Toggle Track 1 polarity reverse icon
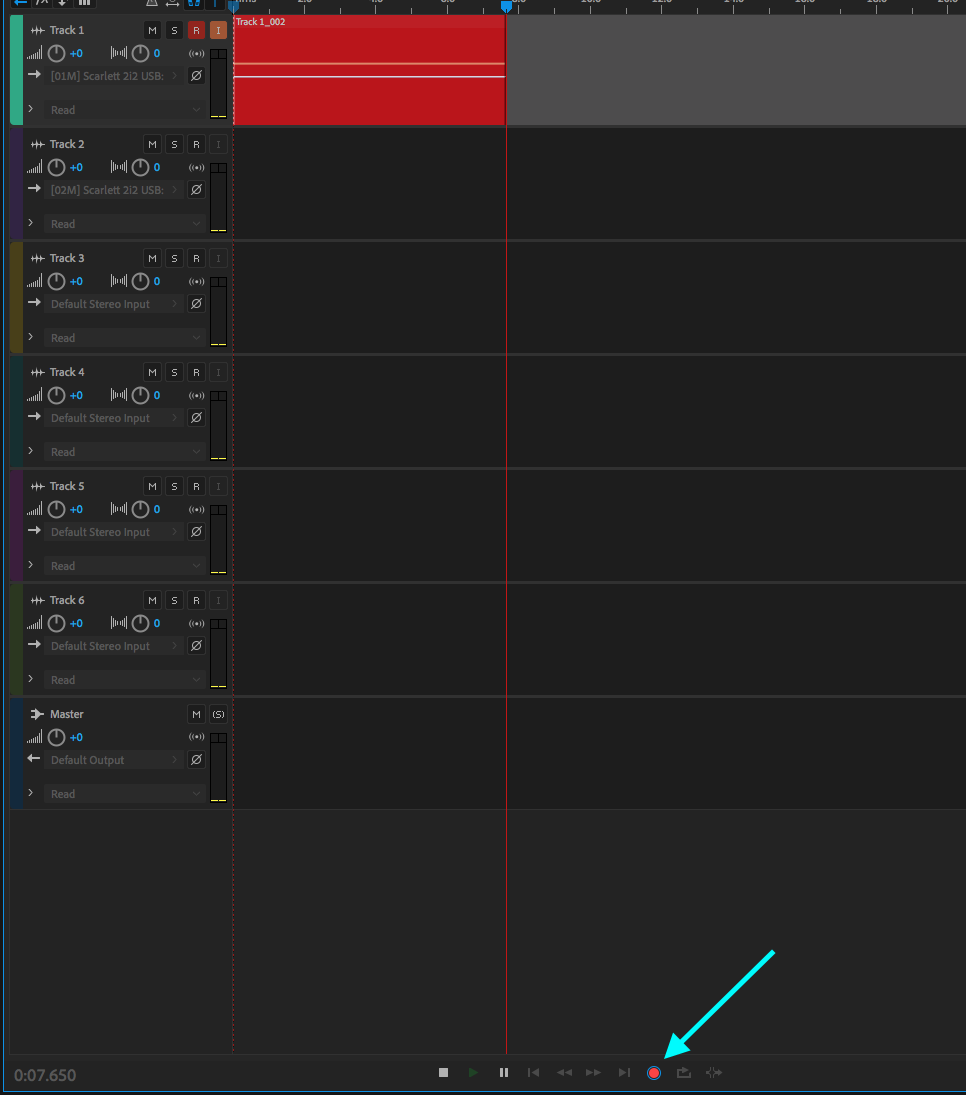The height and width of the screenshot is (1095, 966). coord(196,75)
